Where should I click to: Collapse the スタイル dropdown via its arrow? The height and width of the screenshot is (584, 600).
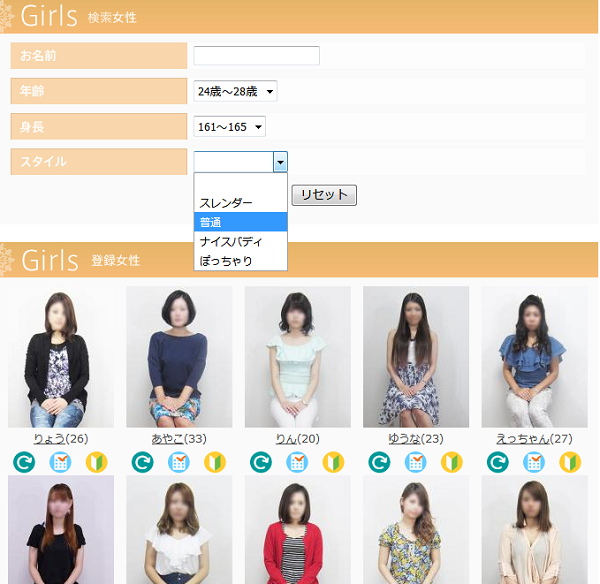[280, 162]
